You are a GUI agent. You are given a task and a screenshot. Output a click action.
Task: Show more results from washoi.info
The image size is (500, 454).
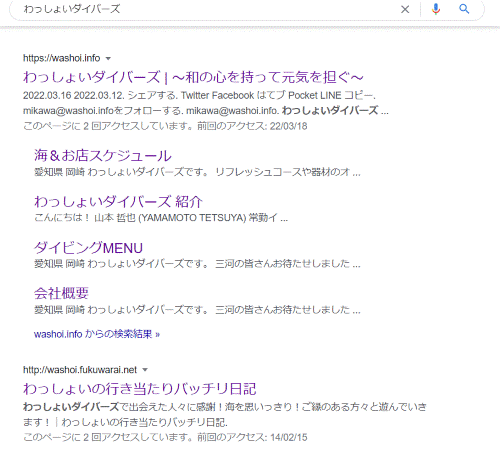pos(97,334)
